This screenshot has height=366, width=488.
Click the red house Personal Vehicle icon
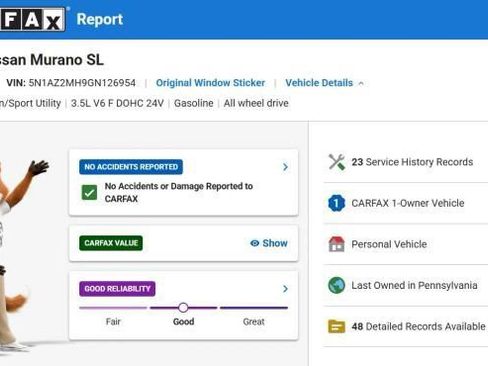coord(337,244)
